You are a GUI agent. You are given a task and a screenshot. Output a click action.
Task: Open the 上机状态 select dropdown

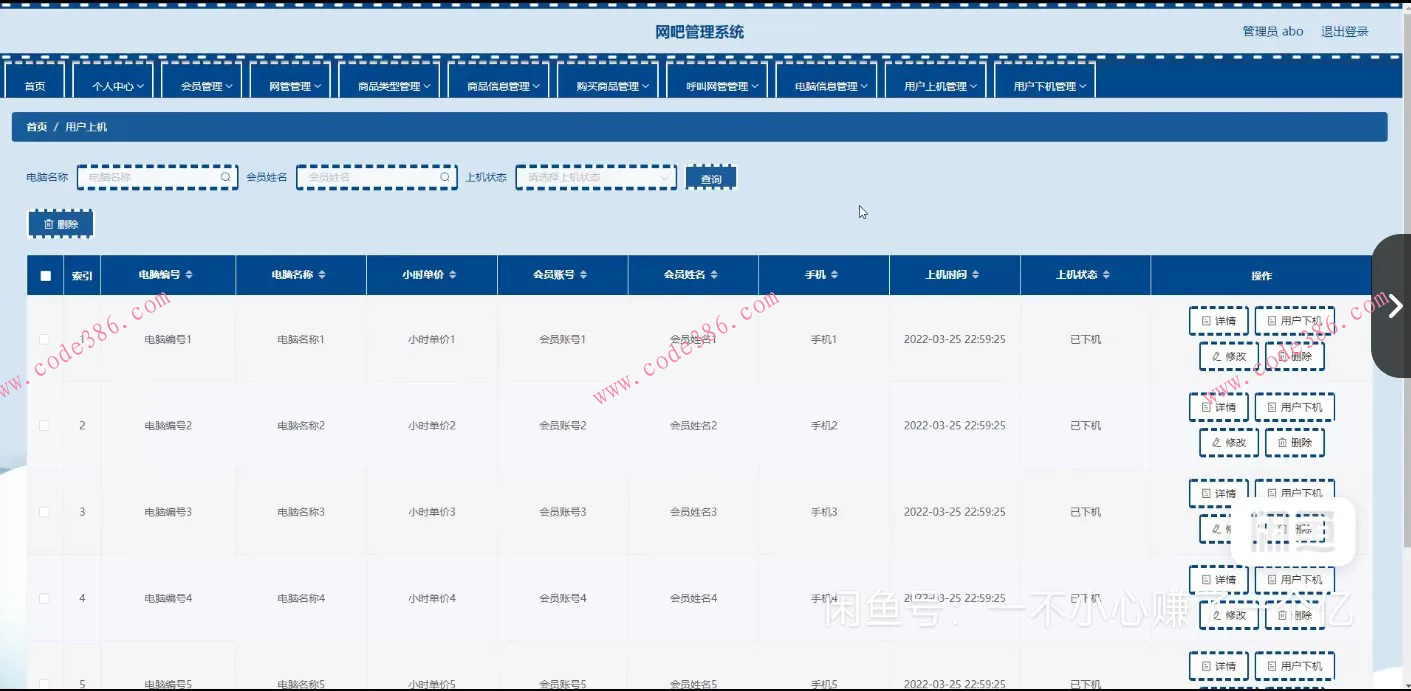596,177
